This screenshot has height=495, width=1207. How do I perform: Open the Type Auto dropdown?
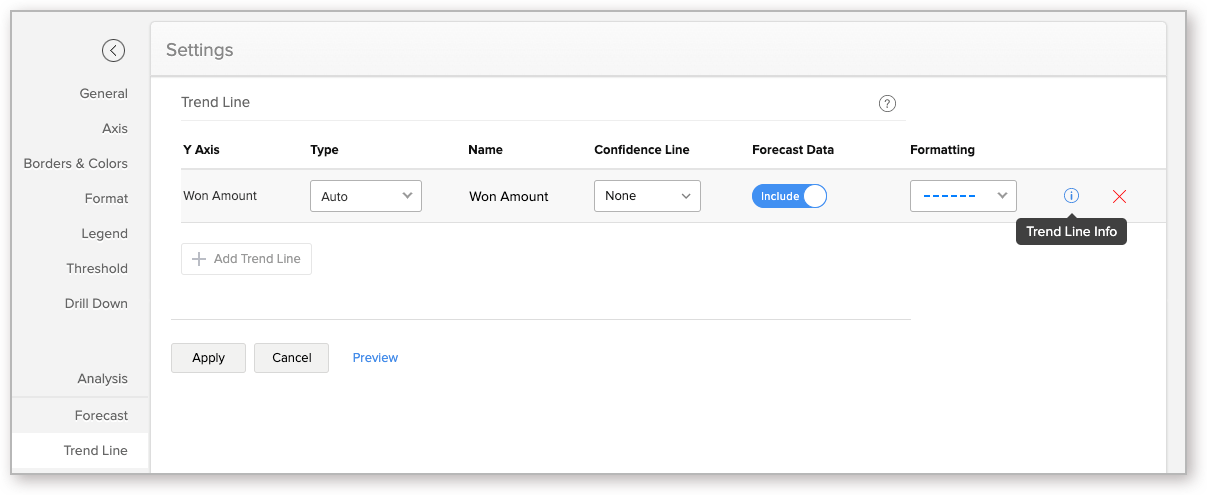pyautogui.click(x=366, y=196)
